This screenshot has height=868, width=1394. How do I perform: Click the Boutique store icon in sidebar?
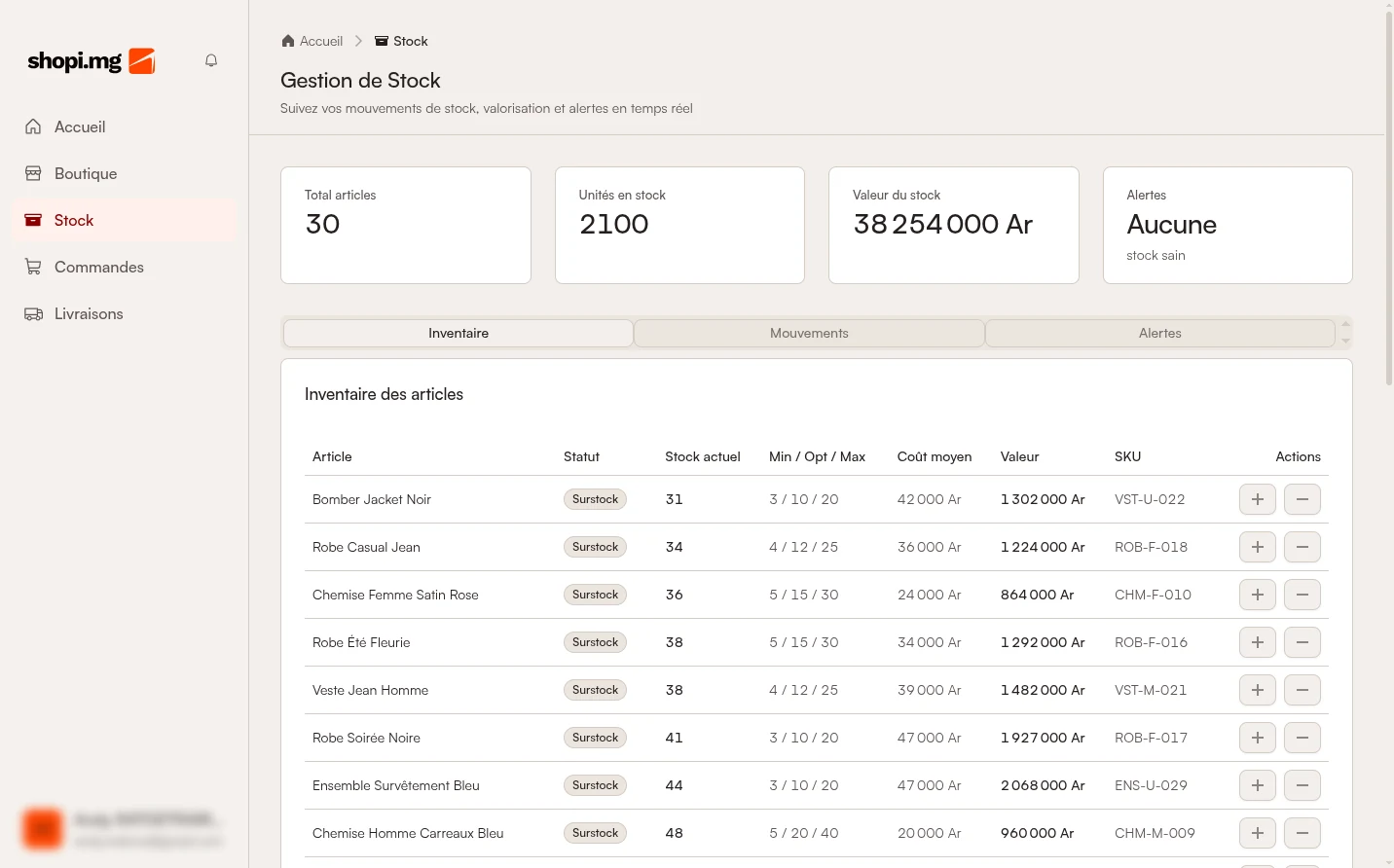tap(33, 173)
